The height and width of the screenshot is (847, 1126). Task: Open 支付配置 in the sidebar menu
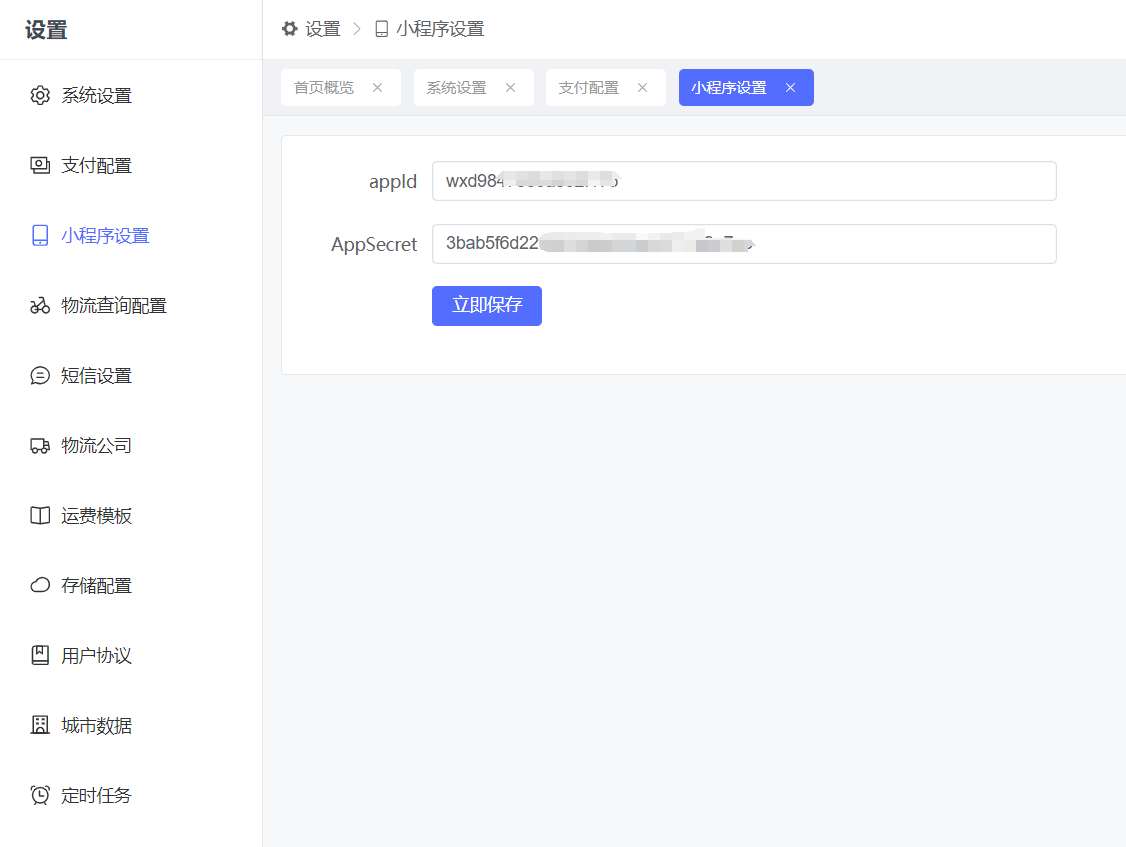[x=131, y=165]
